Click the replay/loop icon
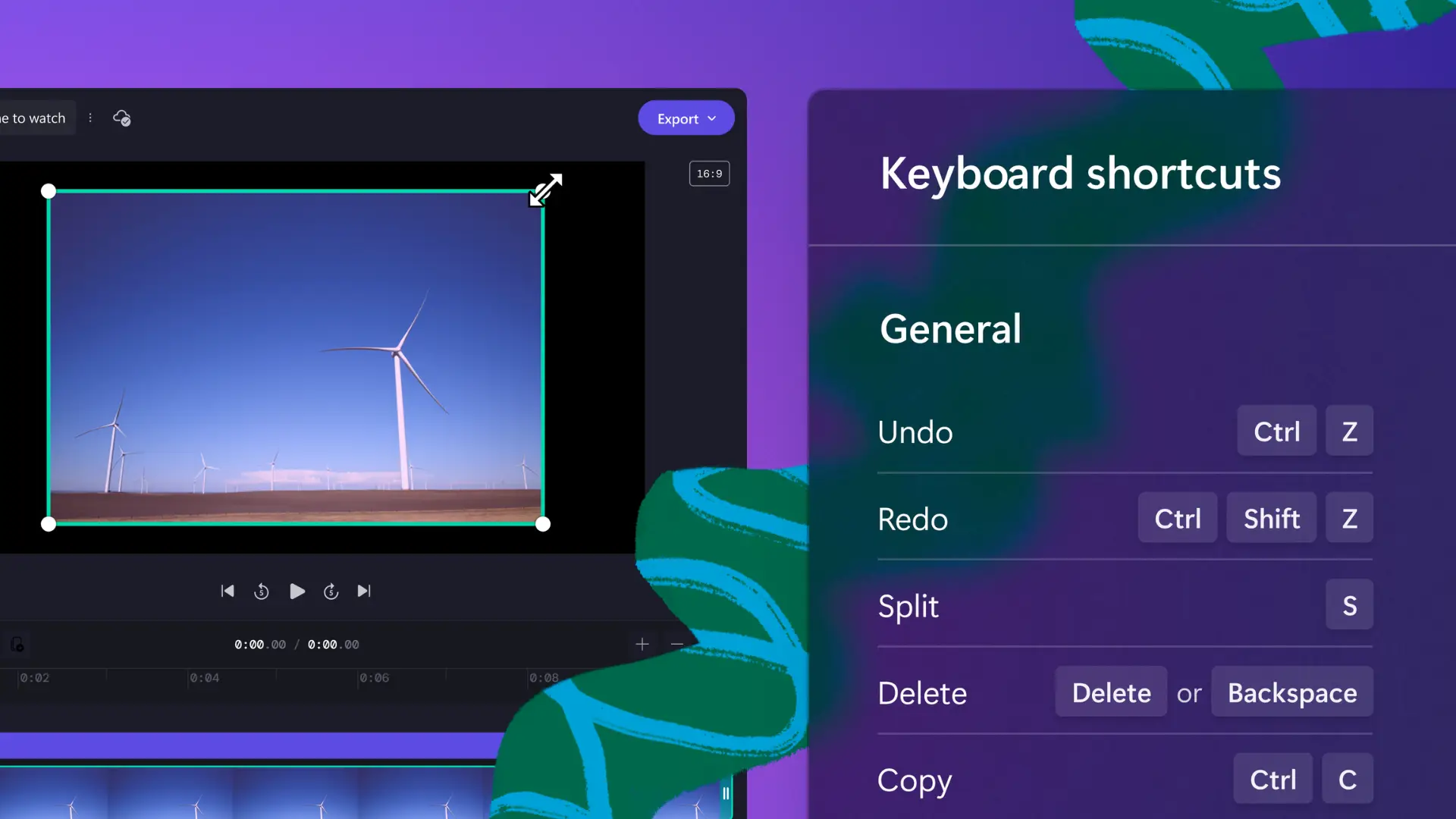This screenshot has width=1456, height=819. tap(262, 591)
